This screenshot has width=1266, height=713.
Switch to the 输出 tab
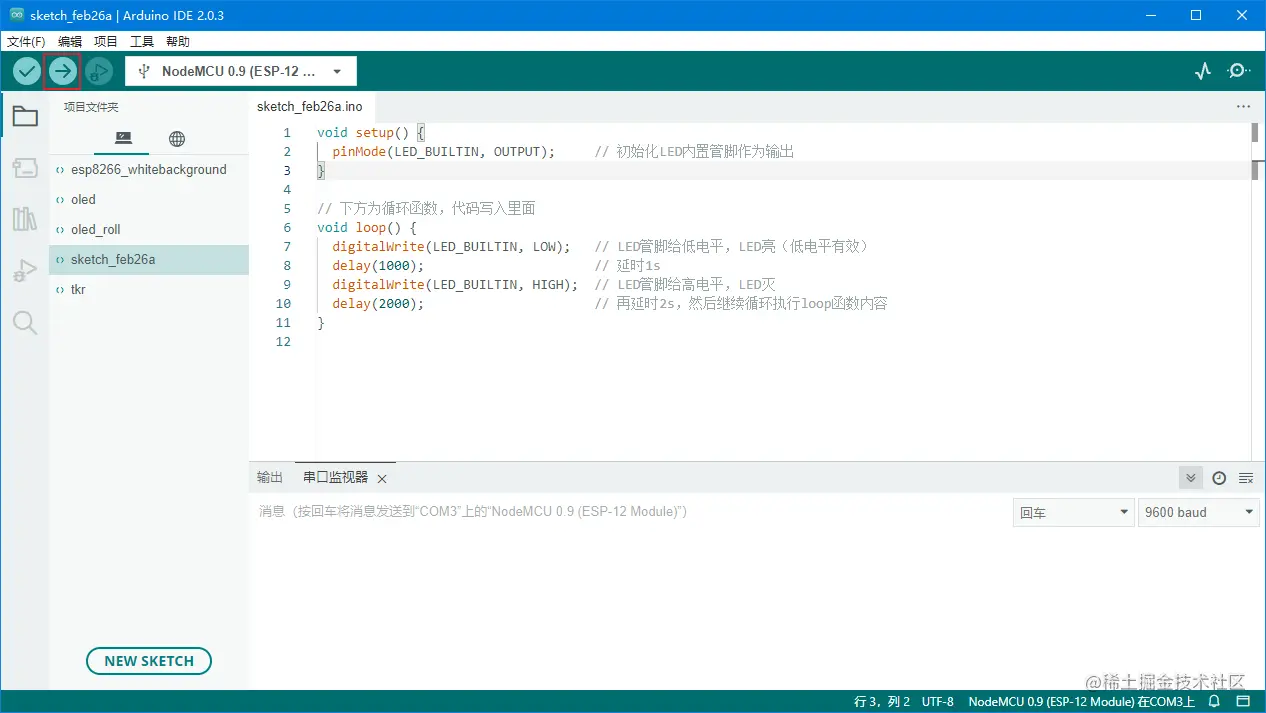coord(270,478)
